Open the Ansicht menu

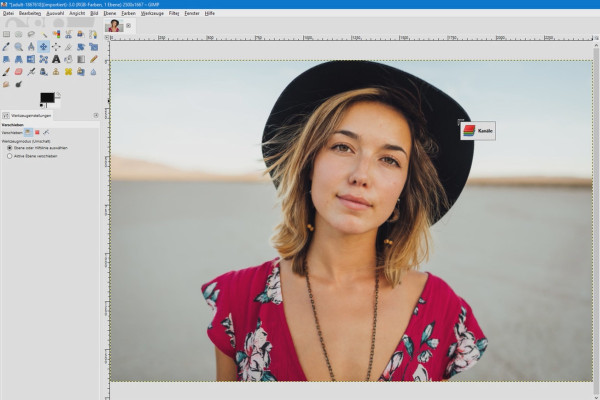[77, 13]
